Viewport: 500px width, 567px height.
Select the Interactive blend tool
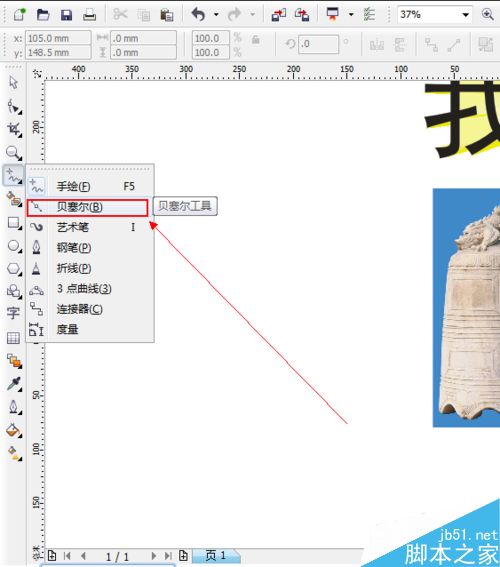click(14, 360)
